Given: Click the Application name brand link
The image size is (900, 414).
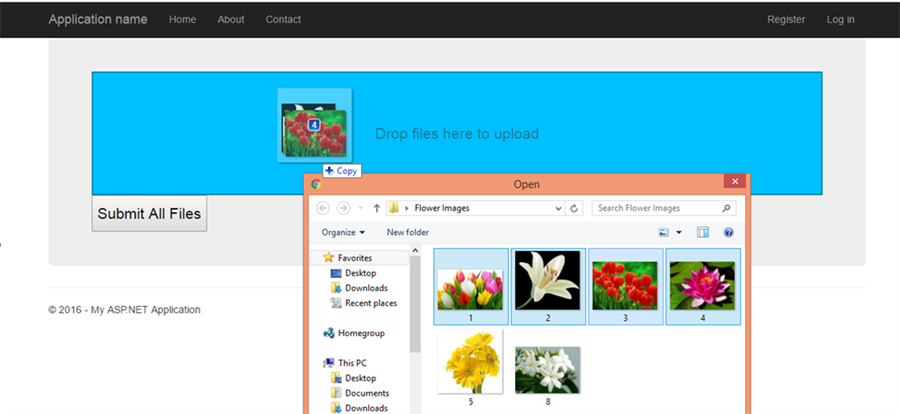Looking at the screenshot, I should tap(98, 20).
